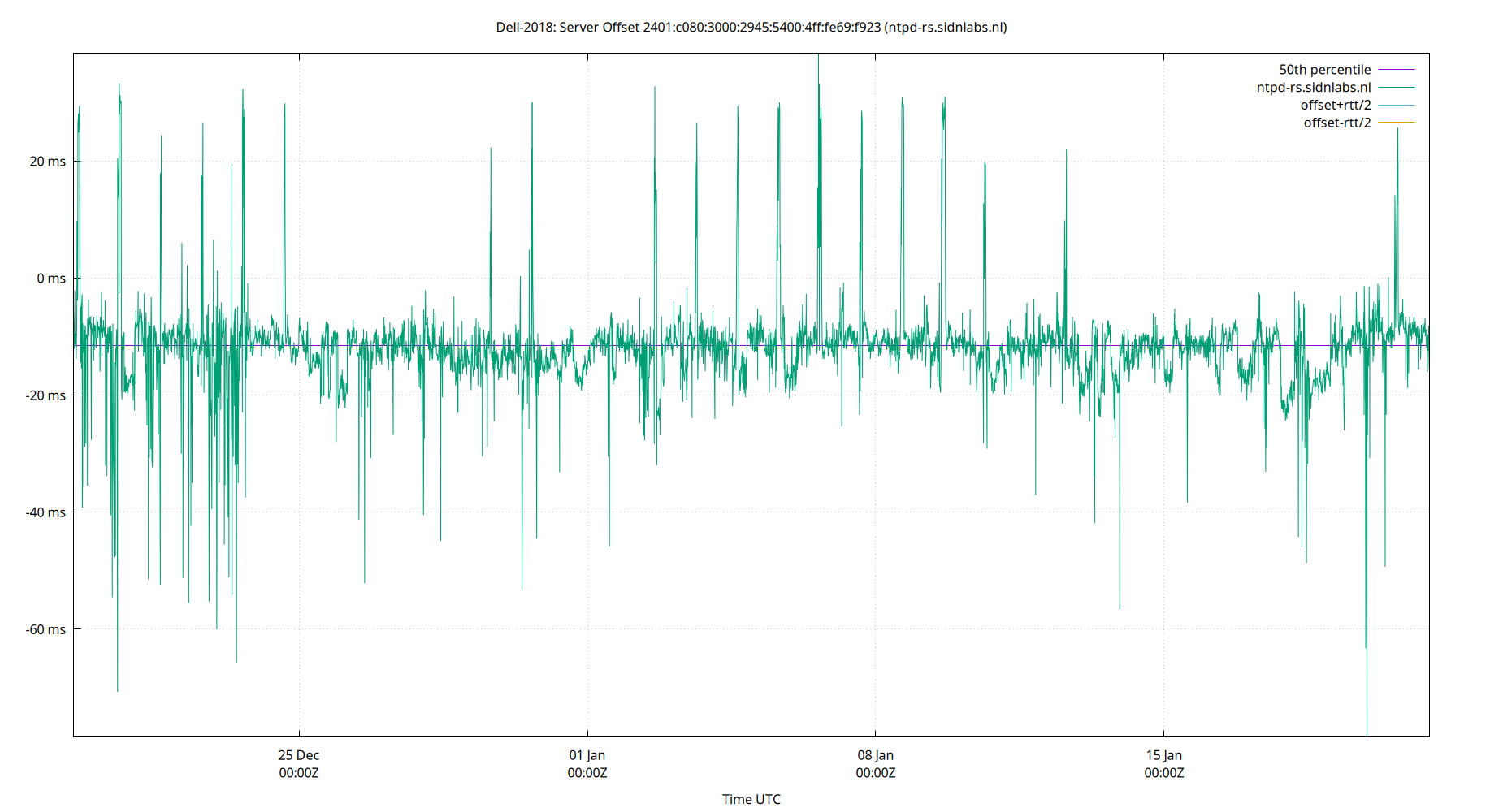This screenshot has width=1503, height=812.
Task: Click the 15 Jan tick label
Action: tap(1164, 754)
